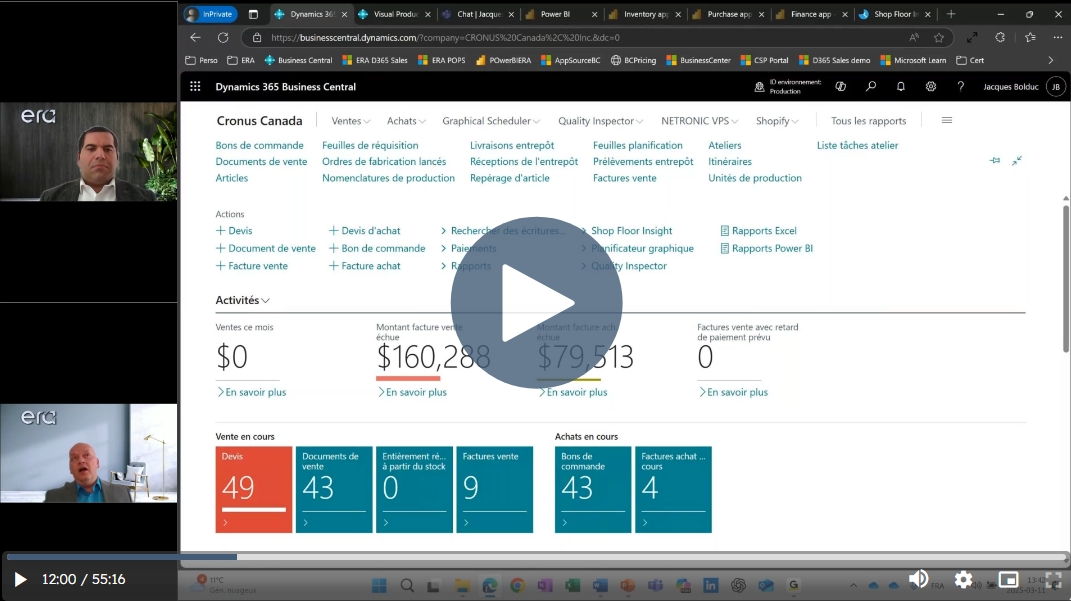The image size is (1071, 601).
Task: Open the Devis 49 tile
Action: click(253, 489)
